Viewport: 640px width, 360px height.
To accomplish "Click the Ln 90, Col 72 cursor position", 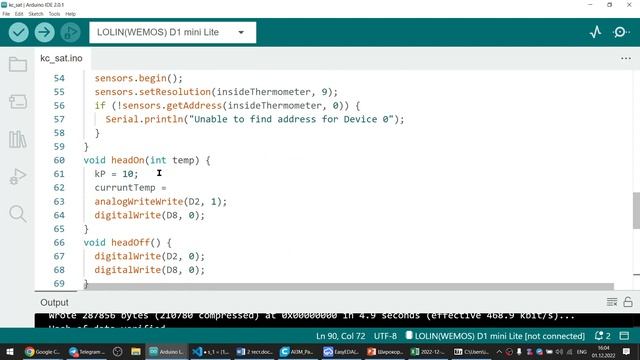I will point(340,336).
